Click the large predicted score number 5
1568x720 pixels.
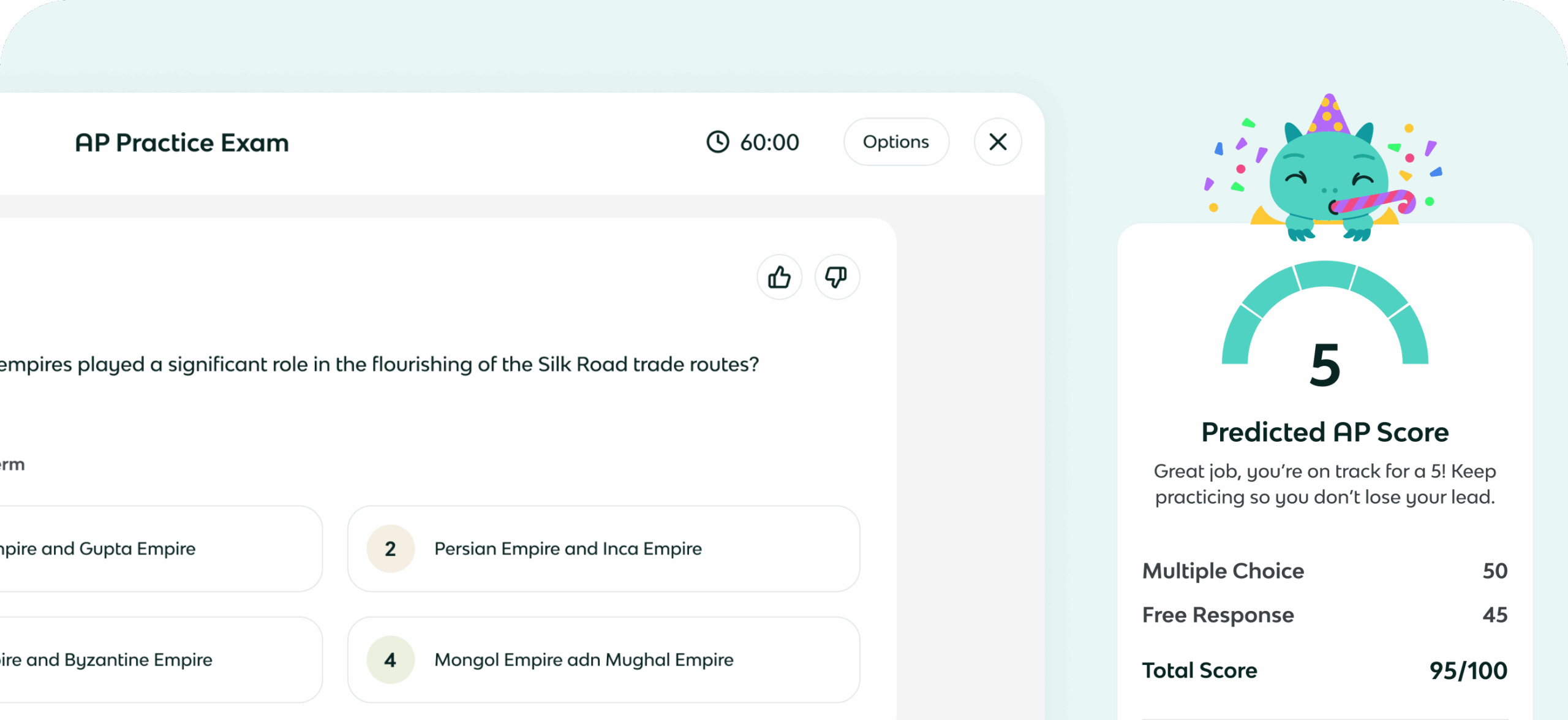tap(1325, 365)
